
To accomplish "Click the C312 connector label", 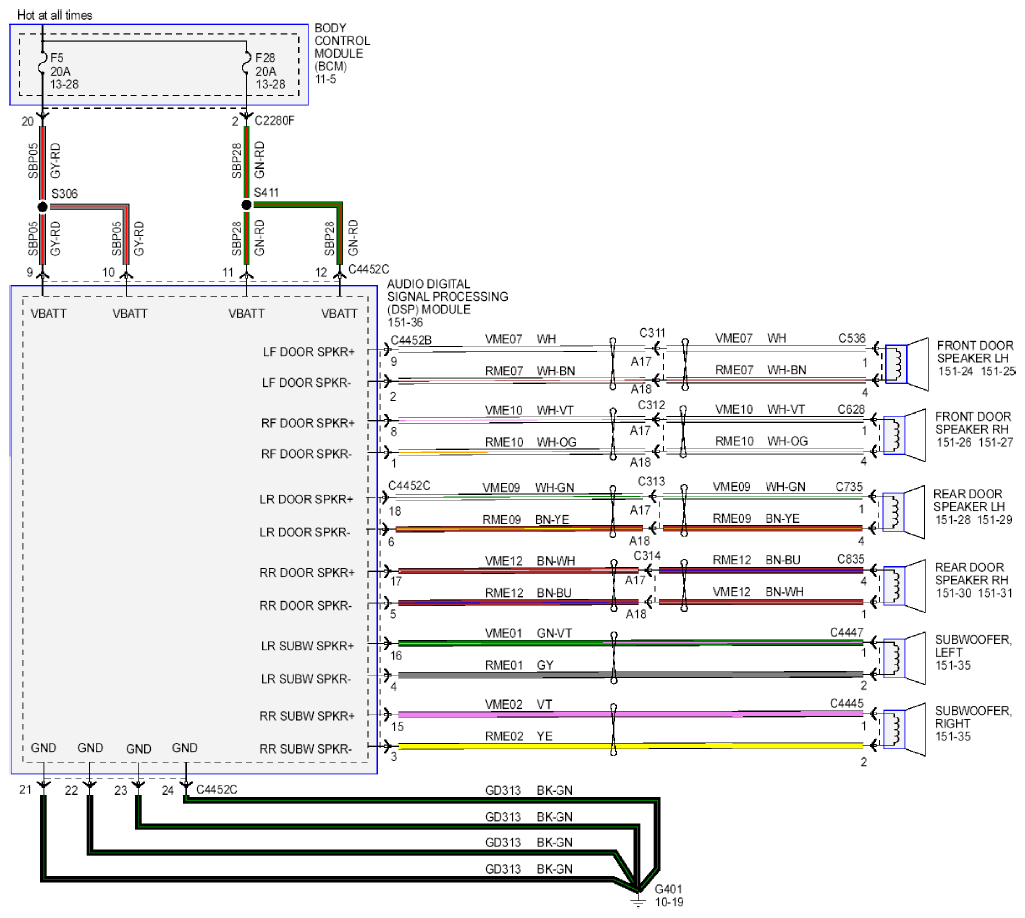I will click(651, 405).
